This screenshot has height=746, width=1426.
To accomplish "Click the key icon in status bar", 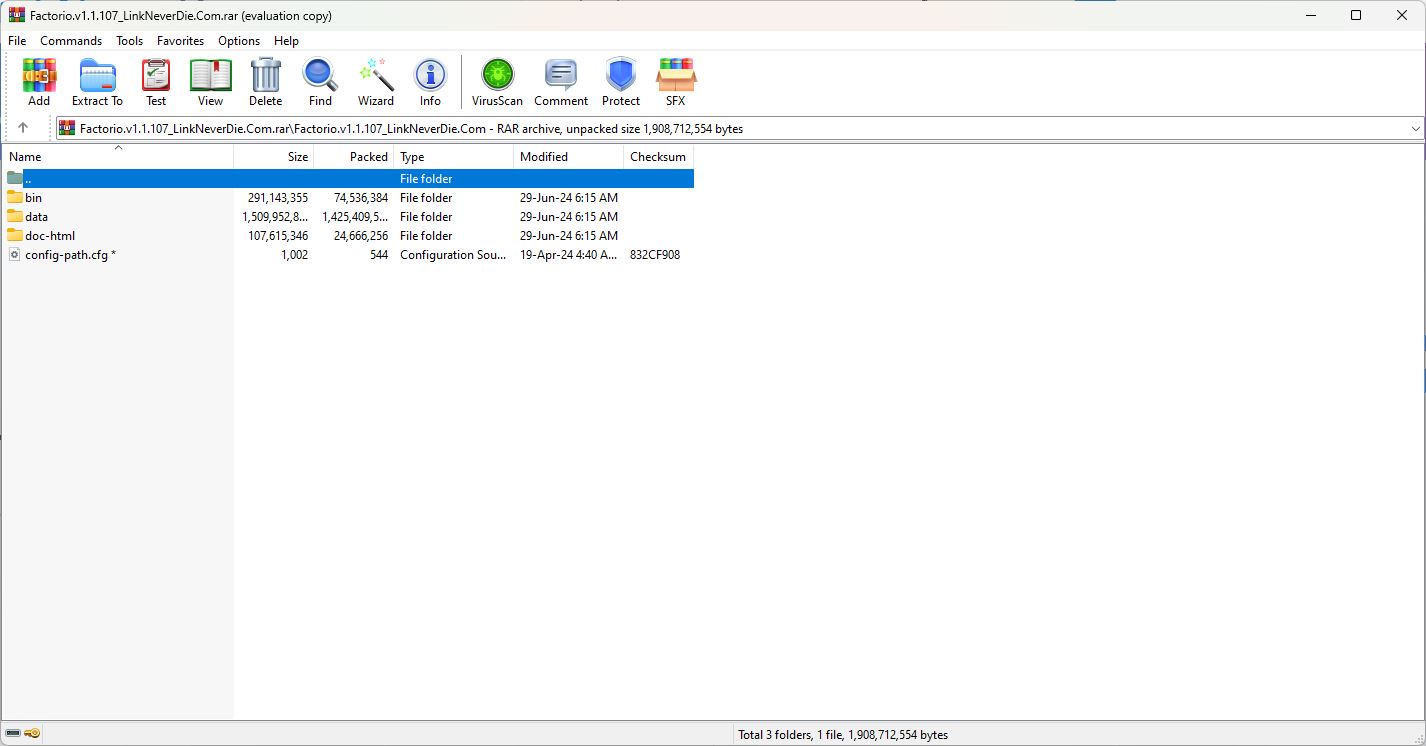I will (32, 734).
